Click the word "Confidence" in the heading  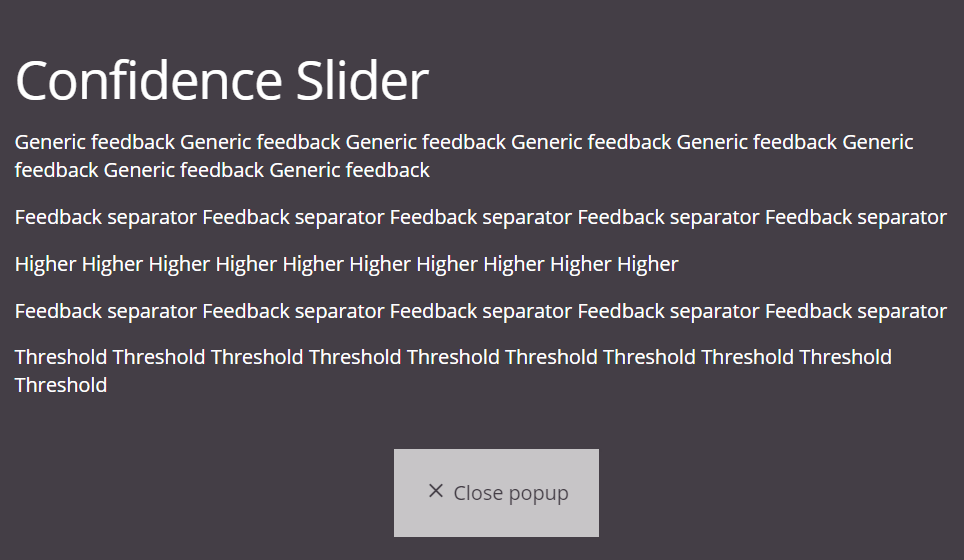[148, 81]
